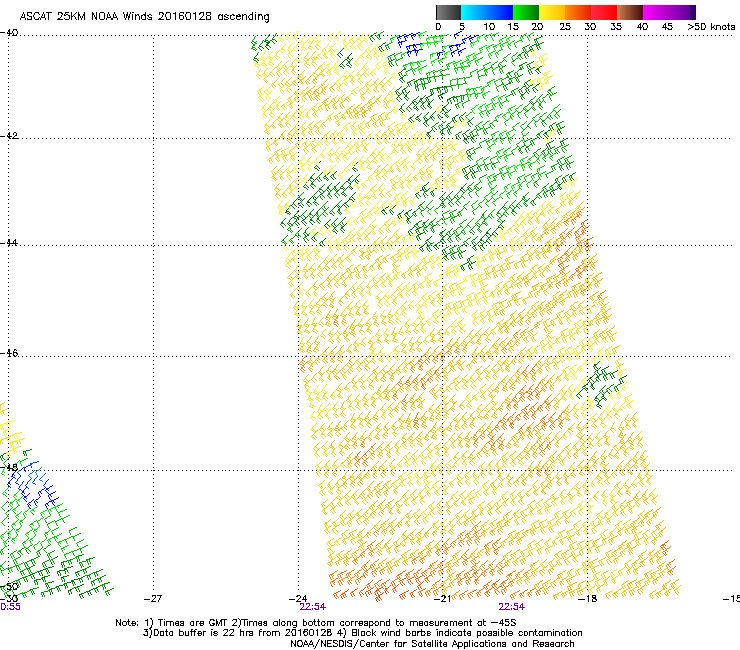This screenshot has height=650, width=740.
Task: Click legend tick label '25'
Action: (x=565, y=27)
